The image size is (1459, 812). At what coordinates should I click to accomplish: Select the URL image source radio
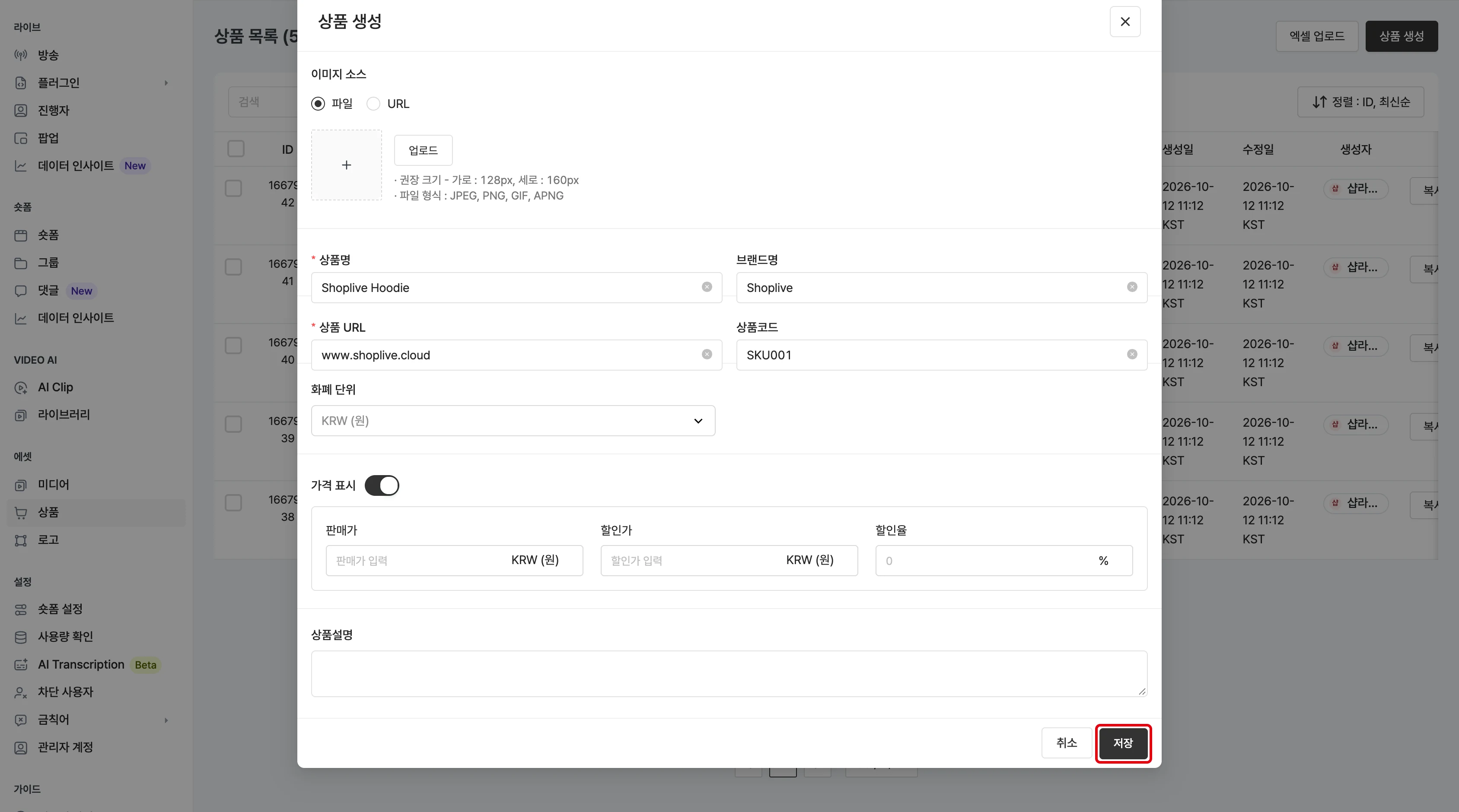[x=373, y=104]
